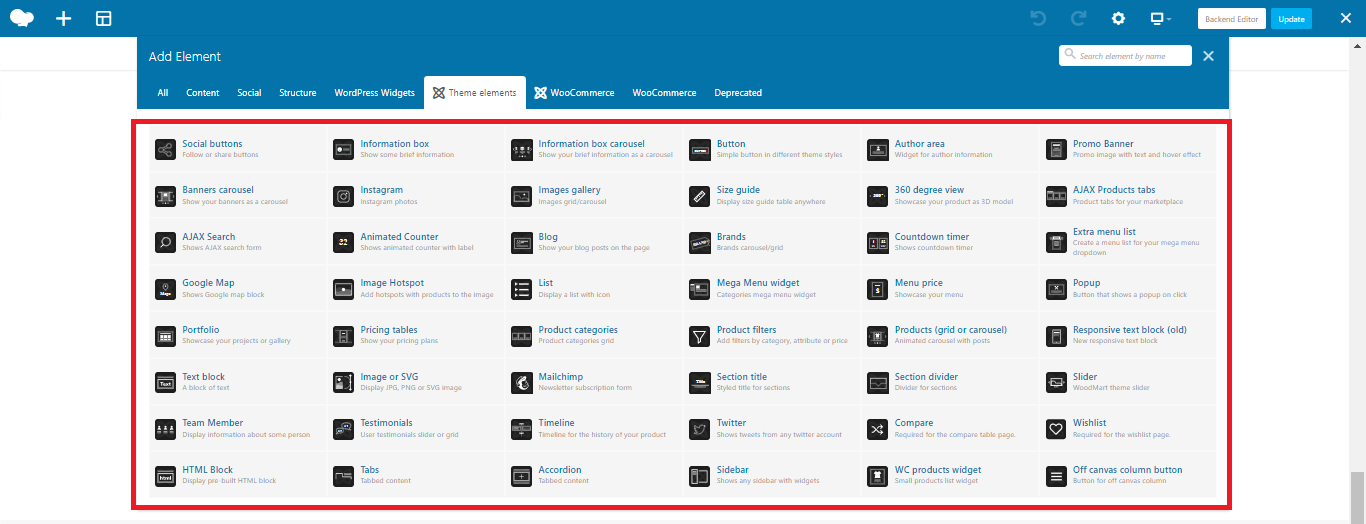Pick the Image Hotspot icon
This screenshot has width=1366, height=524.
tap(343, 289)
